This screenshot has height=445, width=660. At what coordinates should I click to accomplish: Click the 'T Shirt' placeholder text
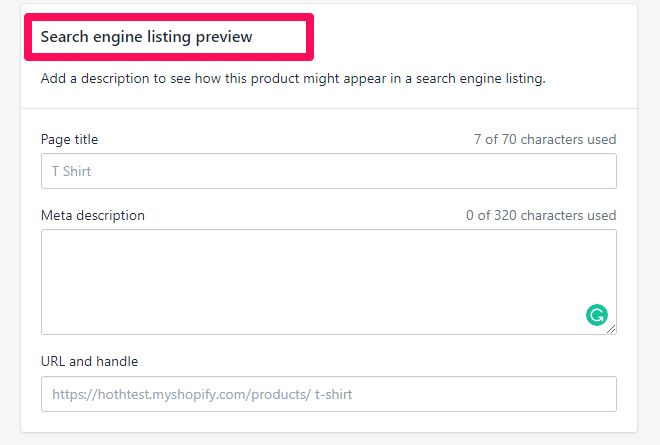coord(71,171)
